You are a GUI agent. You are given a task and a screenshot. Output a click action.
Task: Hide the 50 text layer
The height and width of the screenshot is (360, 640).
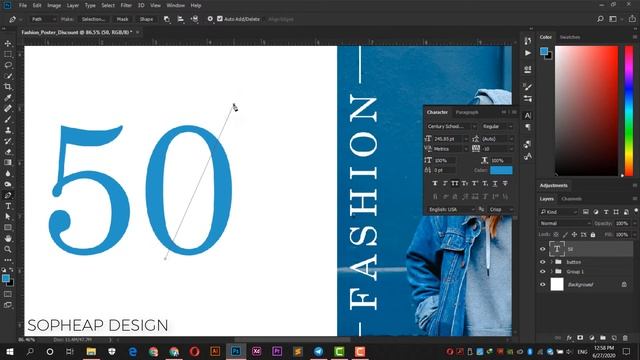(x=542, y=249)
